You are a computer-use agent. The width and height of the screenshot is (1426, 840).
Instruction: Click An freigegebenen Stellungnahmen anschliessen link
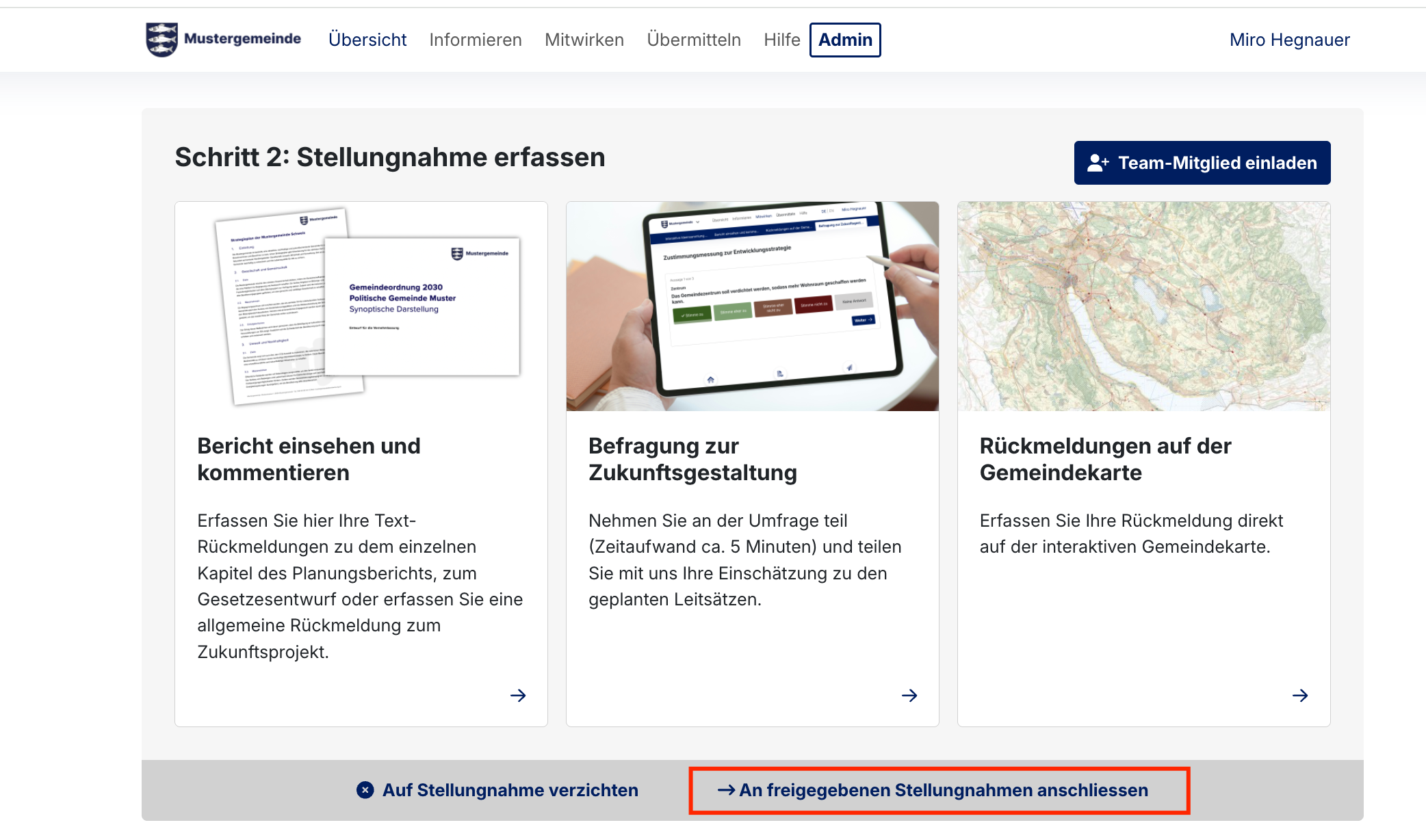point(944,790)
